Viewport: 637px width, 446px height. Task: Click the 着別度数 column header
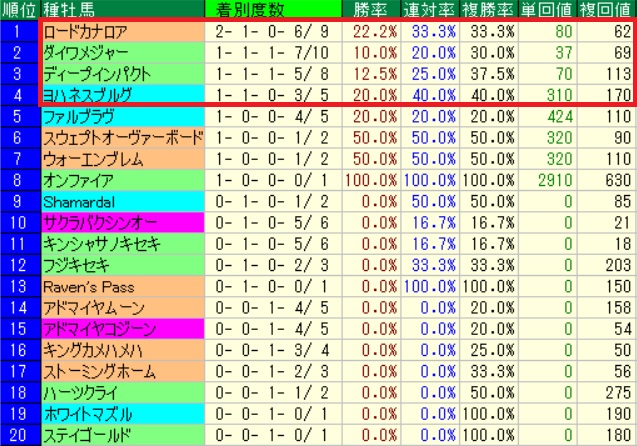click(273, 9)
